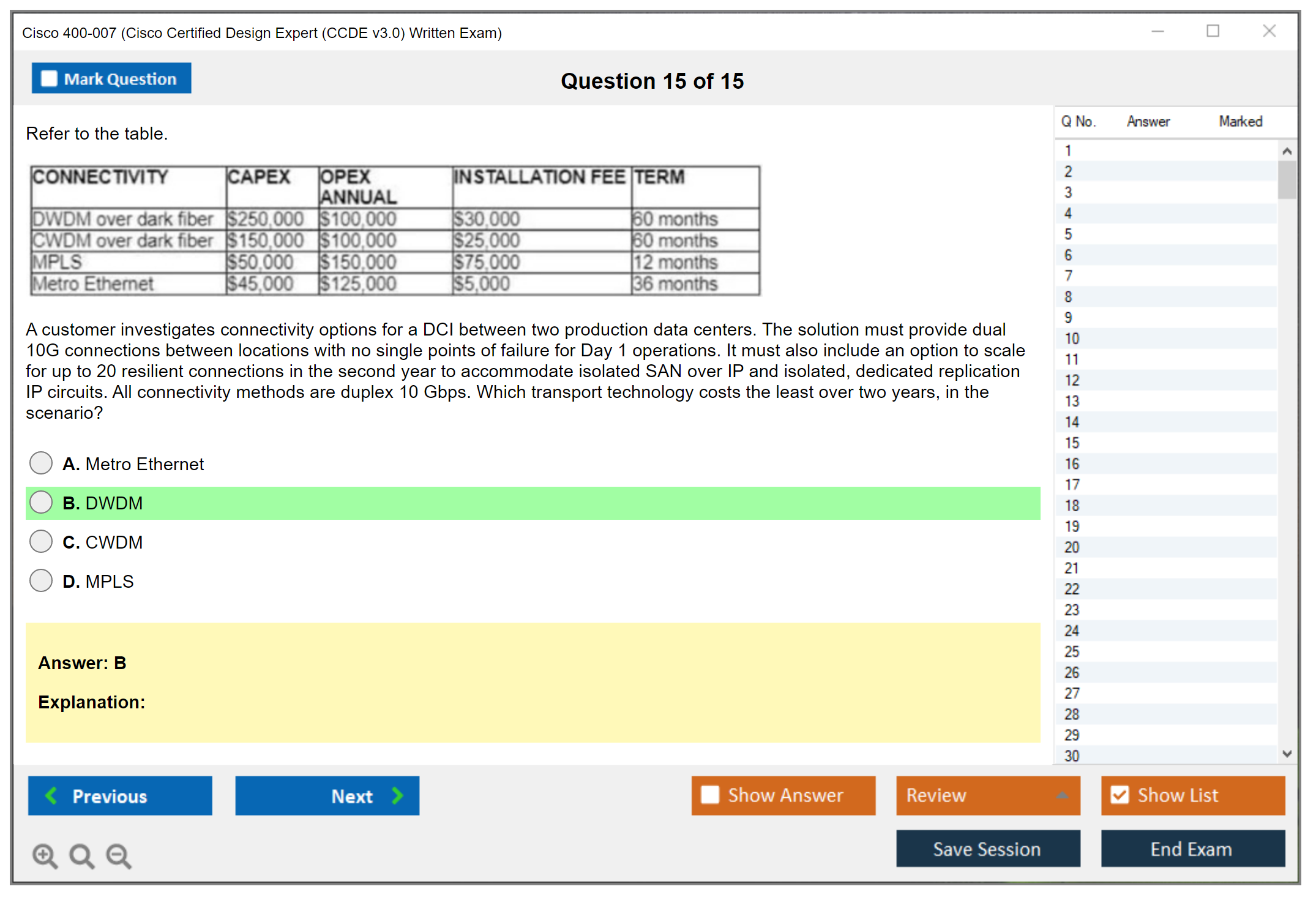Select question 22 in the question list
The width and height of the screenshot is (1316, 900).
pos(1072,589)
